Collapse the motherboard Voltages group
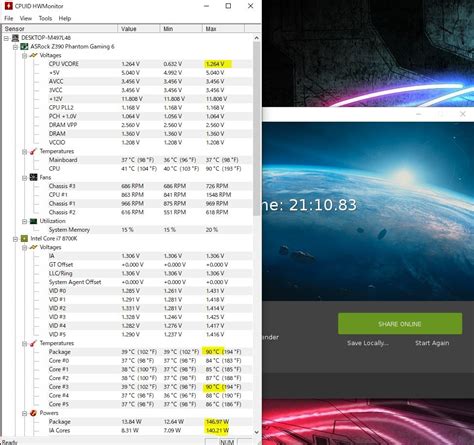Viewport: 474px width, 445px height. tap(24, 55)
